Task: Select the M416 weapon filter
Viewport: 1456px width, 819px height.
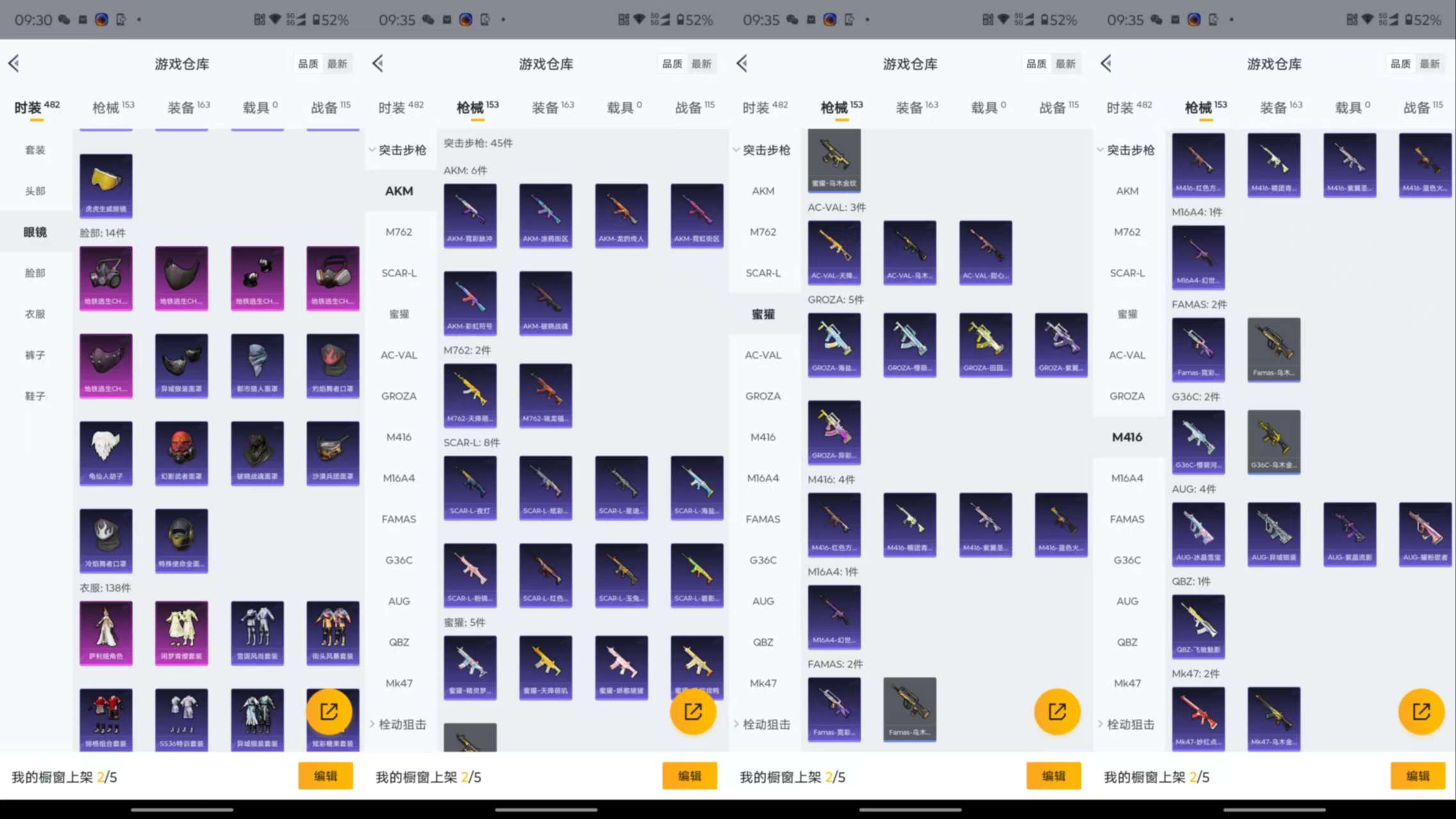Action: click(1128, 437)
